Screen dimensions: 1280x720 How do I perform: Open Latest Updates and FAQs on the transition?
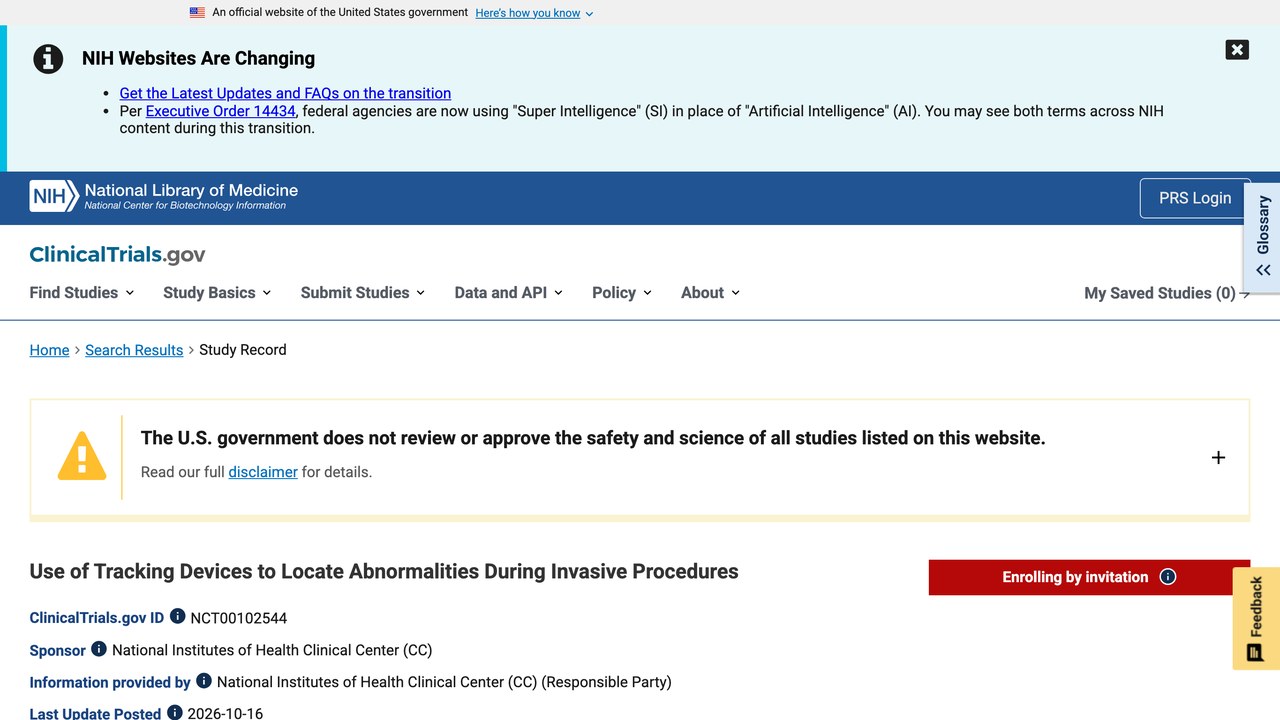(x=285, y=93)
